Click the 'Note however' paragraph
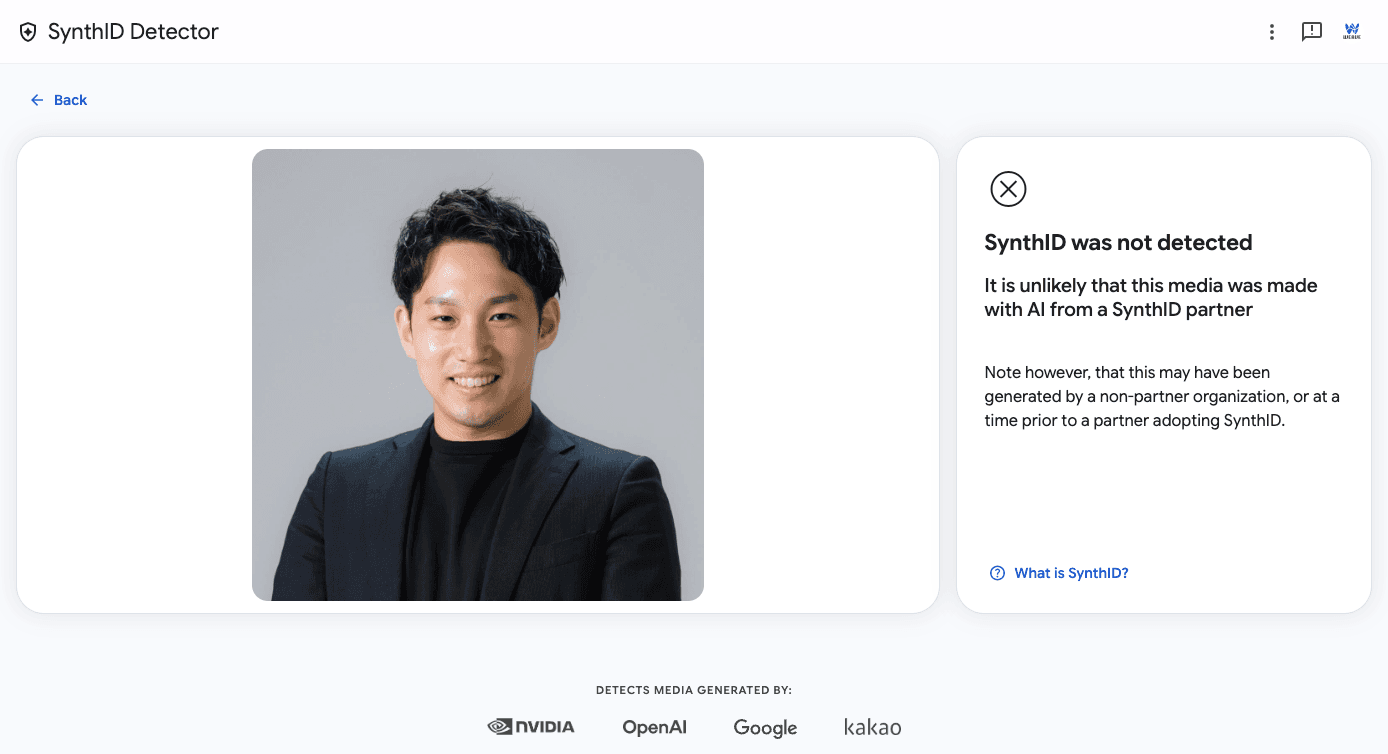 coord(1162,396)
